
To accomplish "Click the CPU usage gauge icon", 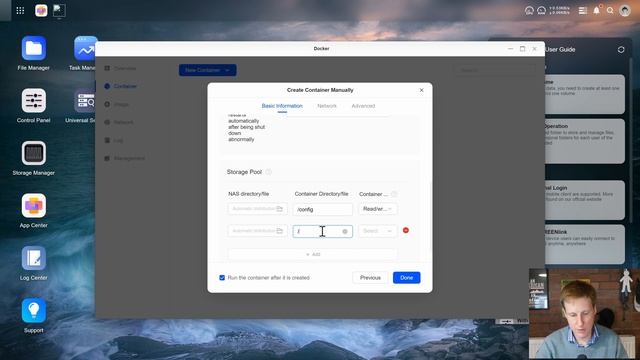I will coord(529,11).
